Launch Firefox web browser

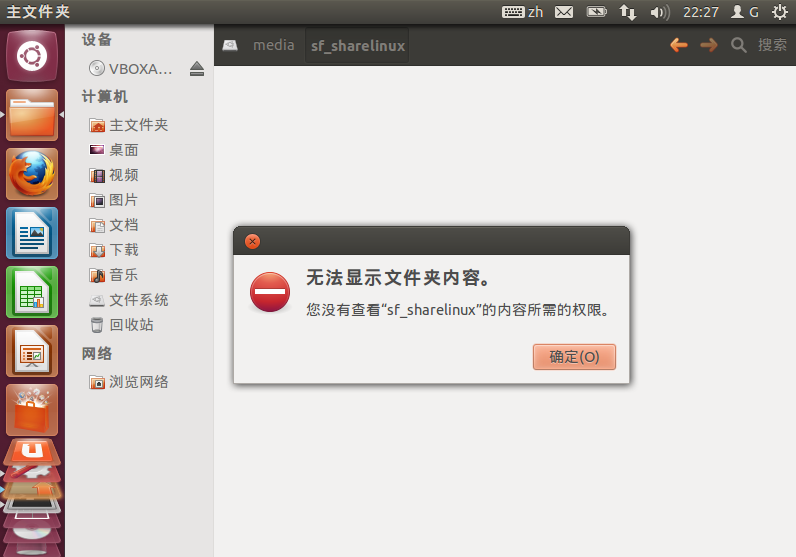tap(32, 174)
